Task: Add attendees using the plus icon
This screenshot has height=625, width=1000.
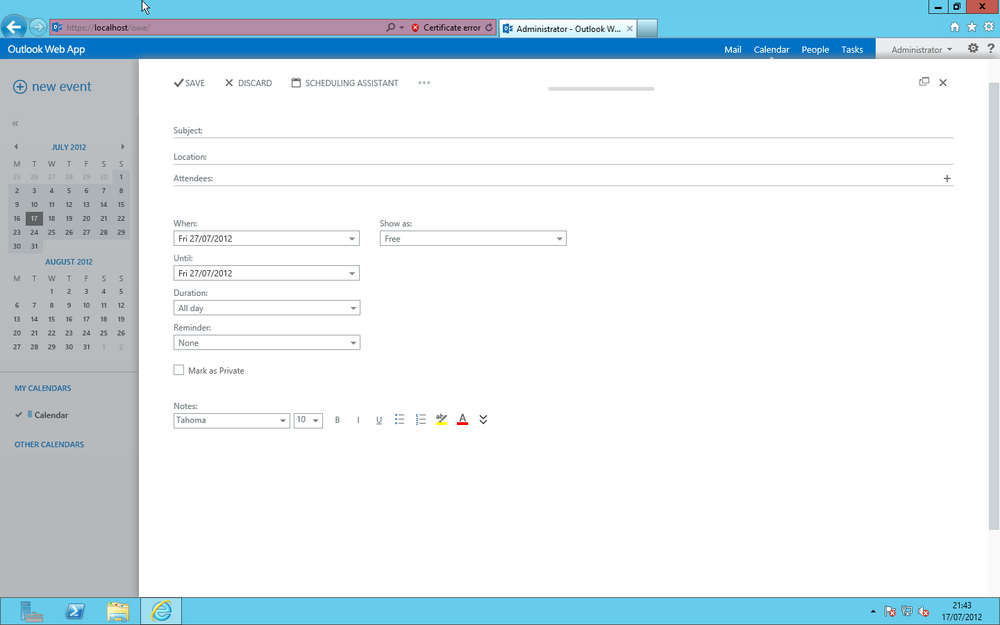Action: coord(947,179)
